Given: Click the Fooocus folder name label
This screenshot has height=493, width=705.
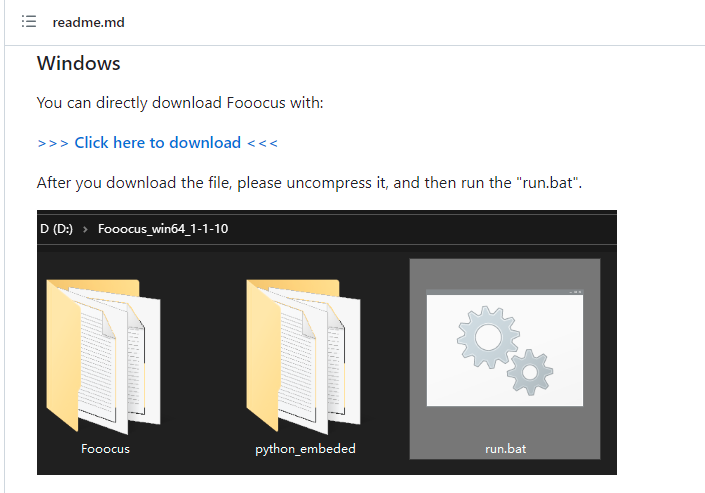Looking at the screenshot, I should click(x=105, y=449).
